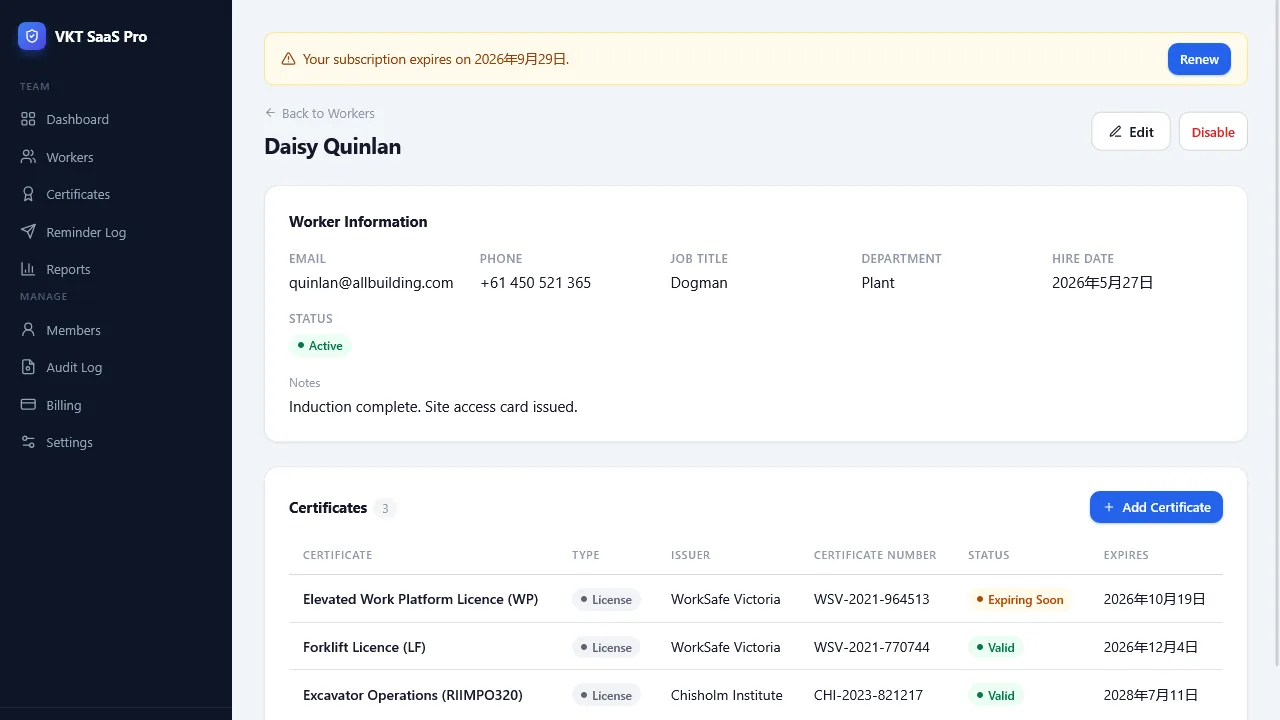
Task: Click the plus icon in Add Certificate
Action: click(1108, 507)
